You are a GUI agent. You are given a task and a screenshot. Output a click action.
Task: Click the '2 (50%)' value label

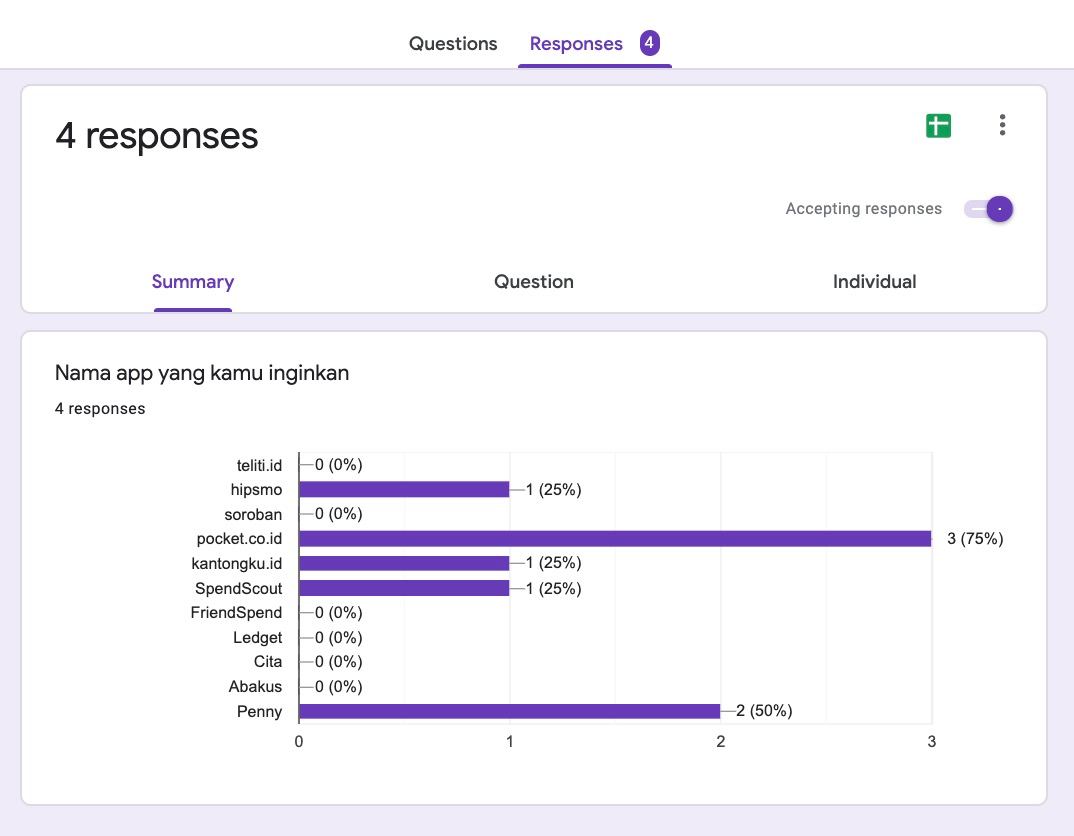coord(764,711)
